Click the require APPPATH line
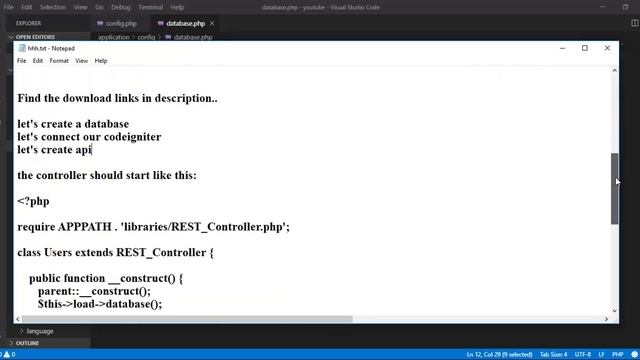 point(153,227)
